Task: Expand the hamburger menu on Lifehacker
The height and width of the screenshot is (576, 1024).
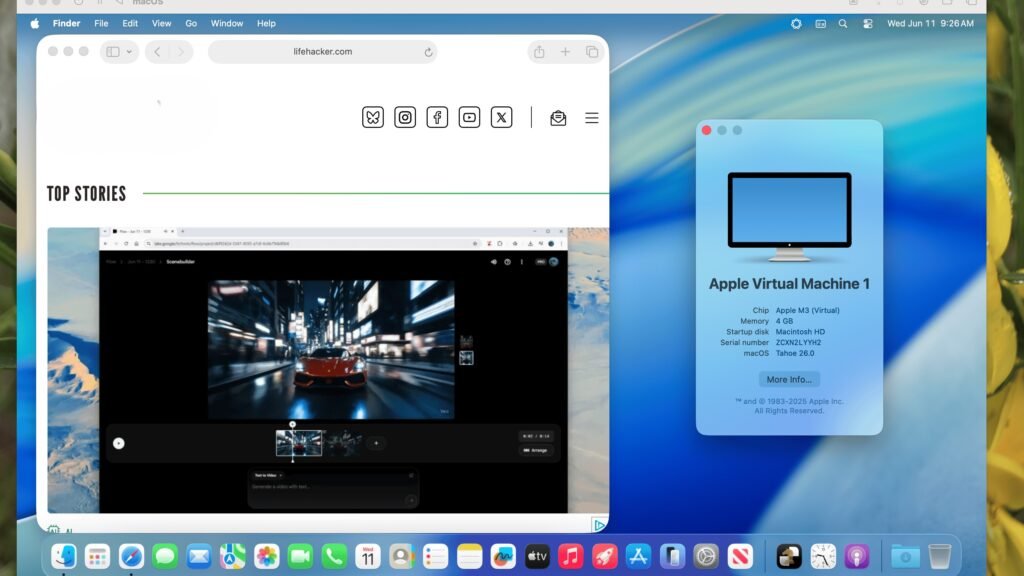Action: 592,117
